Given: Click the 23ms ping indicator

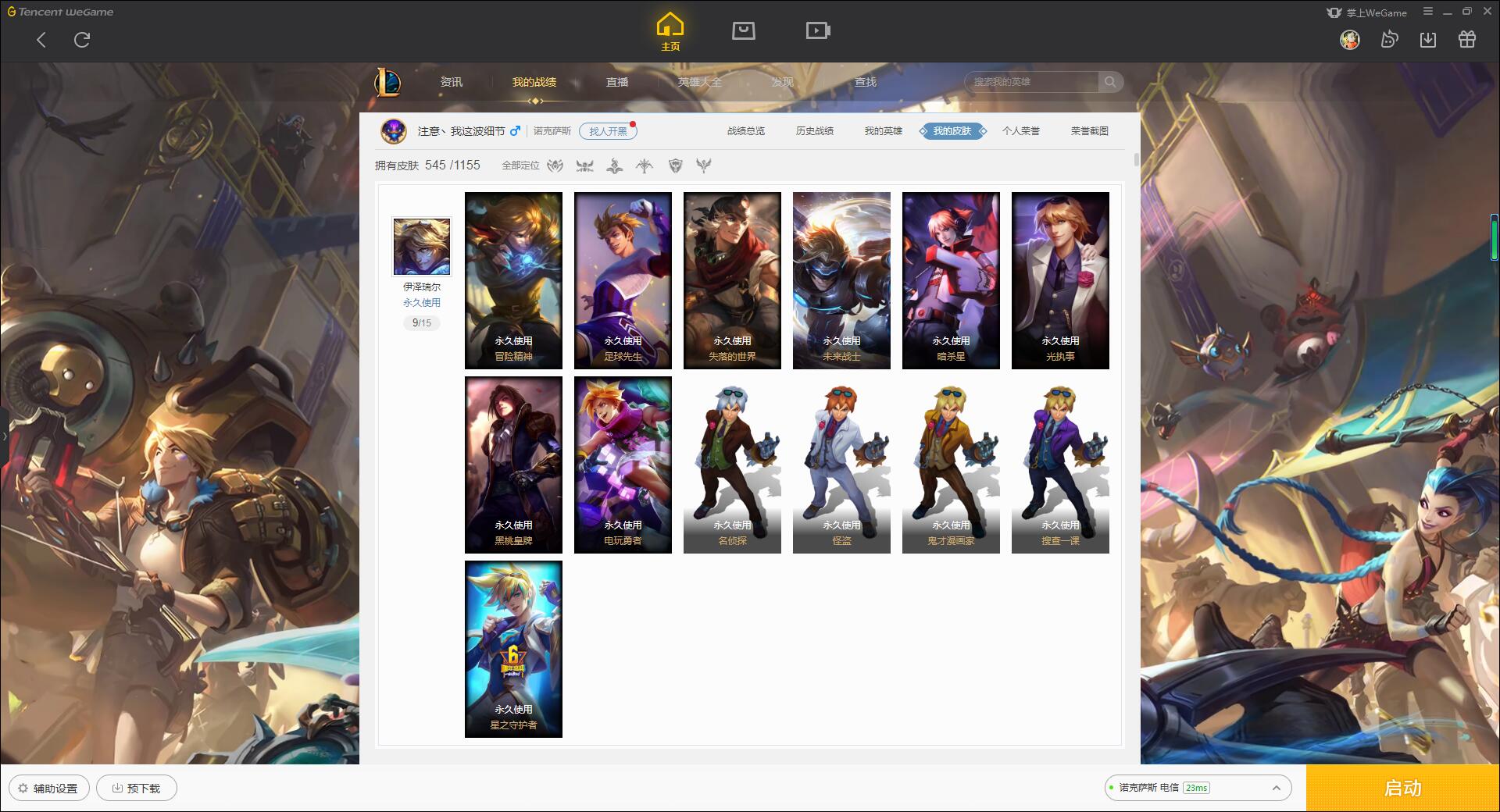Looking at the screenshot, I should 1196,788.
